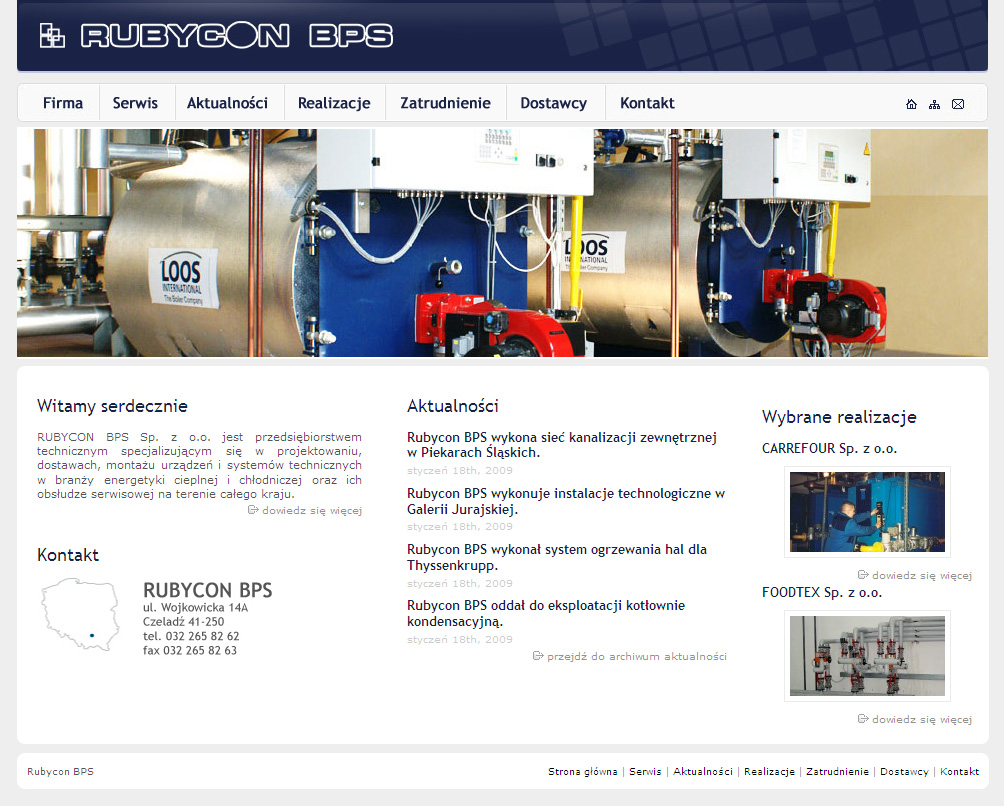The height and width of the screenshot is (806, 1004).
Task: Click Realizacje in the footer links
Action: [x=770, y=771]
